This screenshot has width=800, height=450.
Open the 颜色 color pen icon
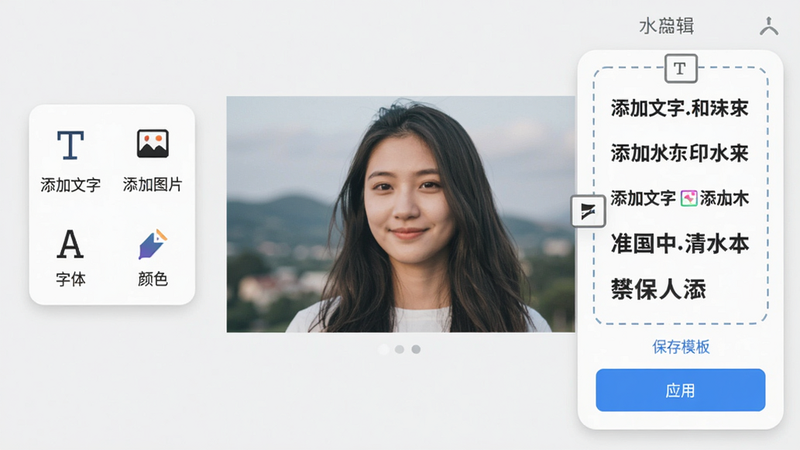tap(153, 244)
